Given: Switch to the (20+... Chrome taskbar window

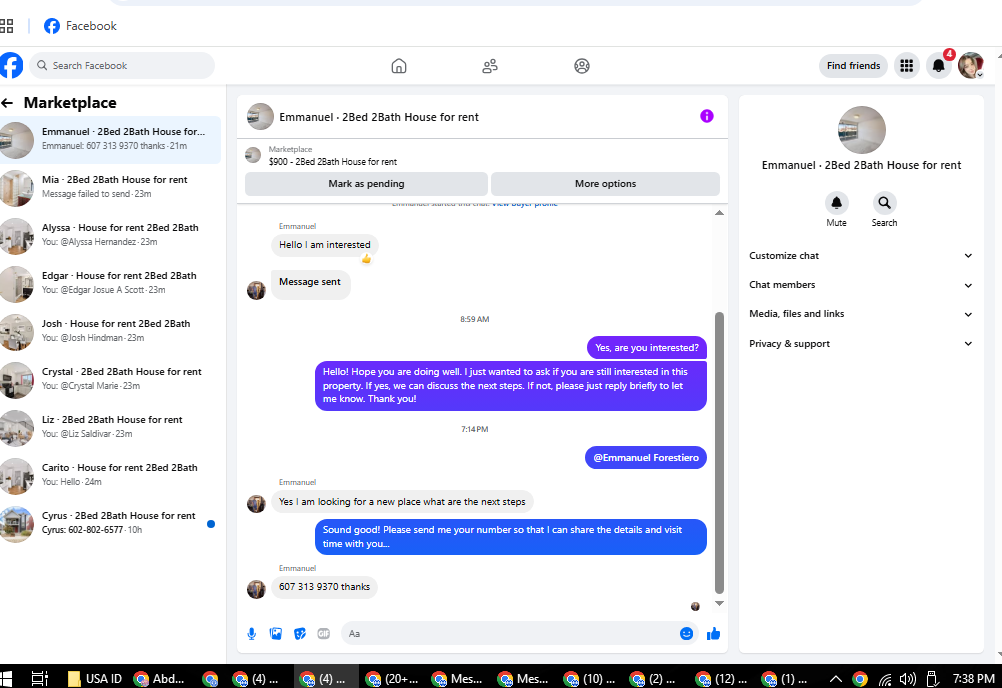Looking at the screenshot, I should pos(391,678).
